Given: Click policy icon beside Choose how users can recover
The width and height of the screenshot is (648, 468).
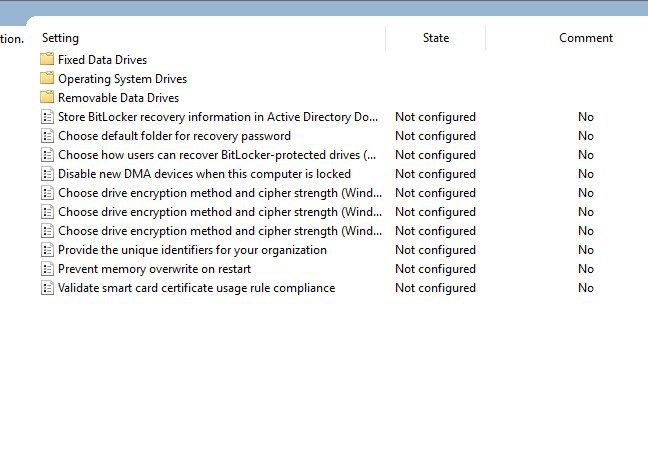Looking at the screenshot, I should click(48, 155).
